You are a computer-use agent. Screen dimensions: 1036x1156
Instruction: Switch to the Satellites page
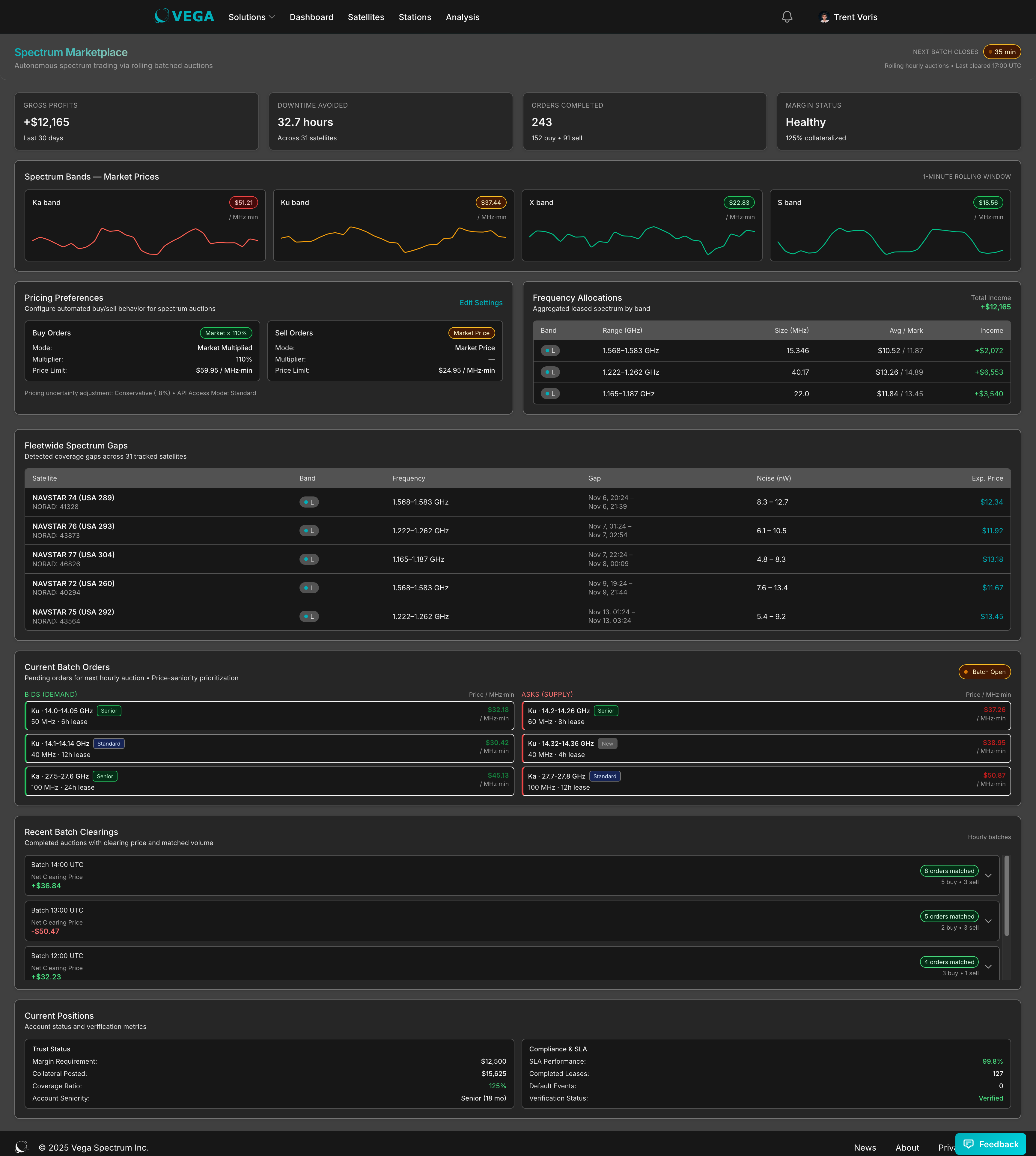[x=365, y=17]
